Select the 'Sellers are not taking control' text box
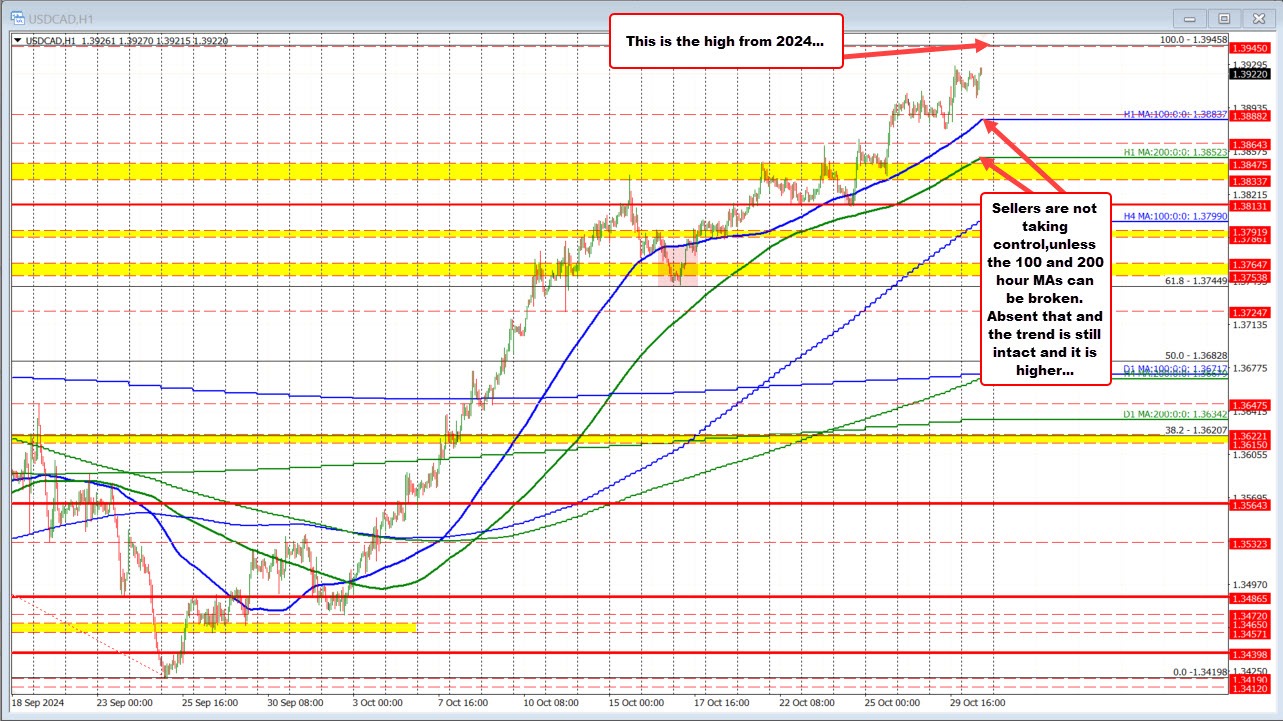Image resolution: width=1283 pixels, height=721 pixels. pos(1045,288)
